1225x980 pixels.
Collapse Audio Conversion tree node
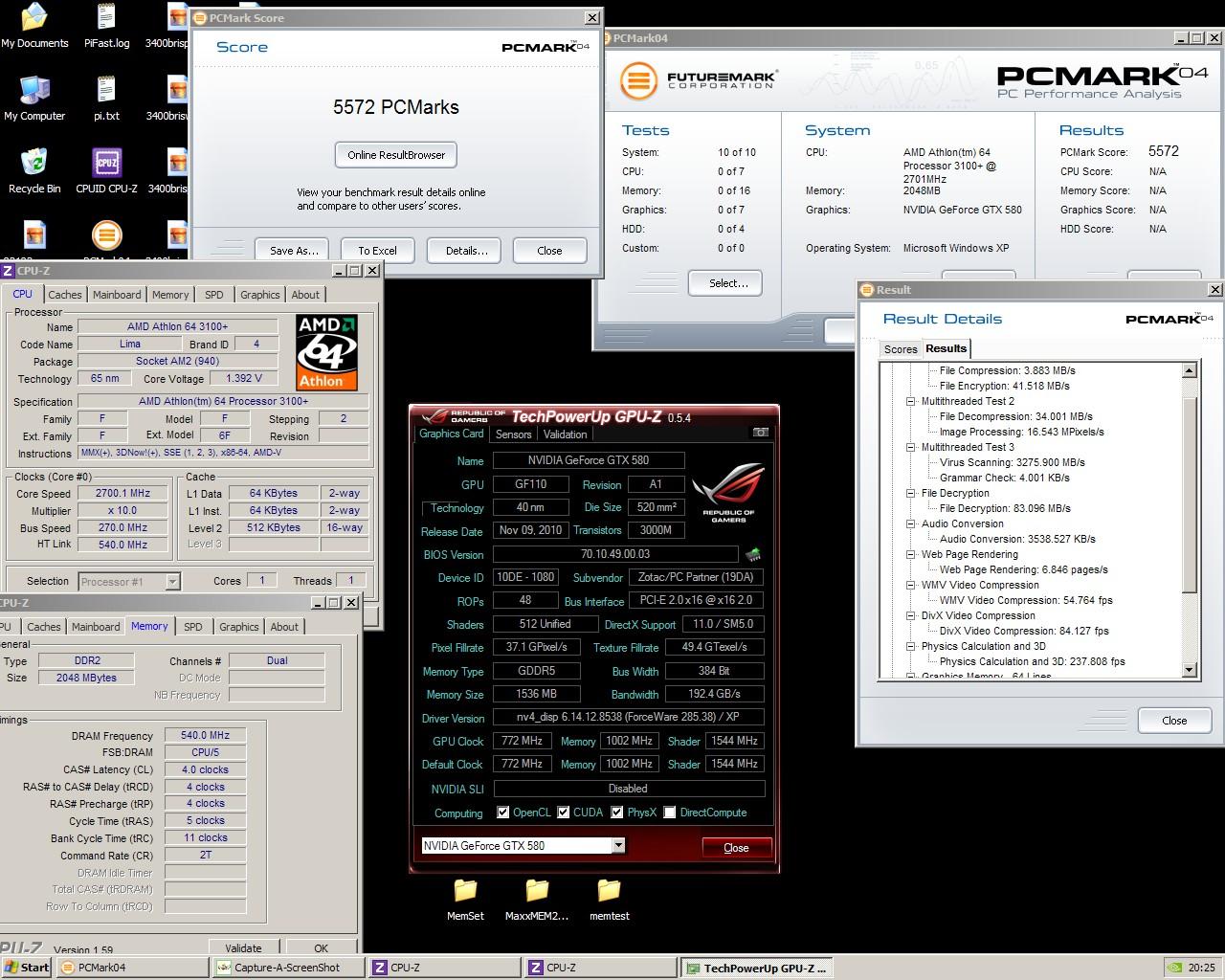pos(911,523)
